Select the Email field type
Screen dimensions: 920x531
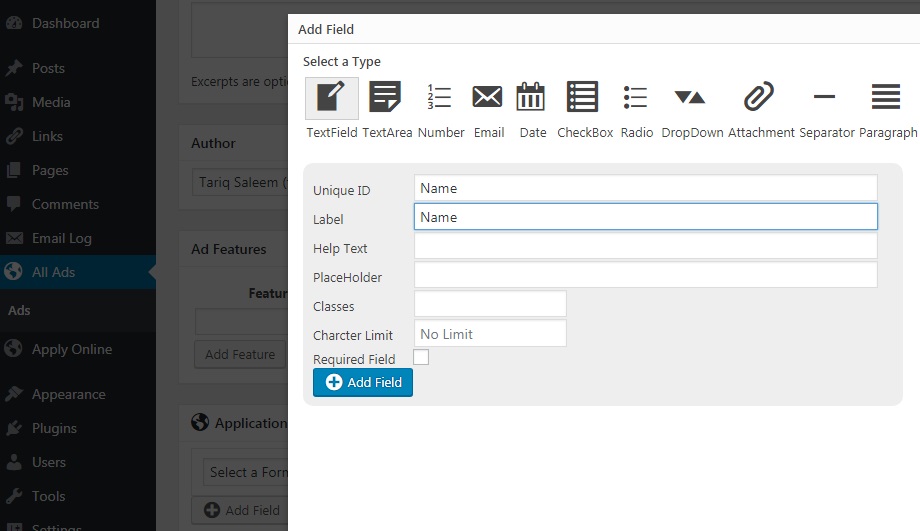pyautogui.click(x=488, y=98)
